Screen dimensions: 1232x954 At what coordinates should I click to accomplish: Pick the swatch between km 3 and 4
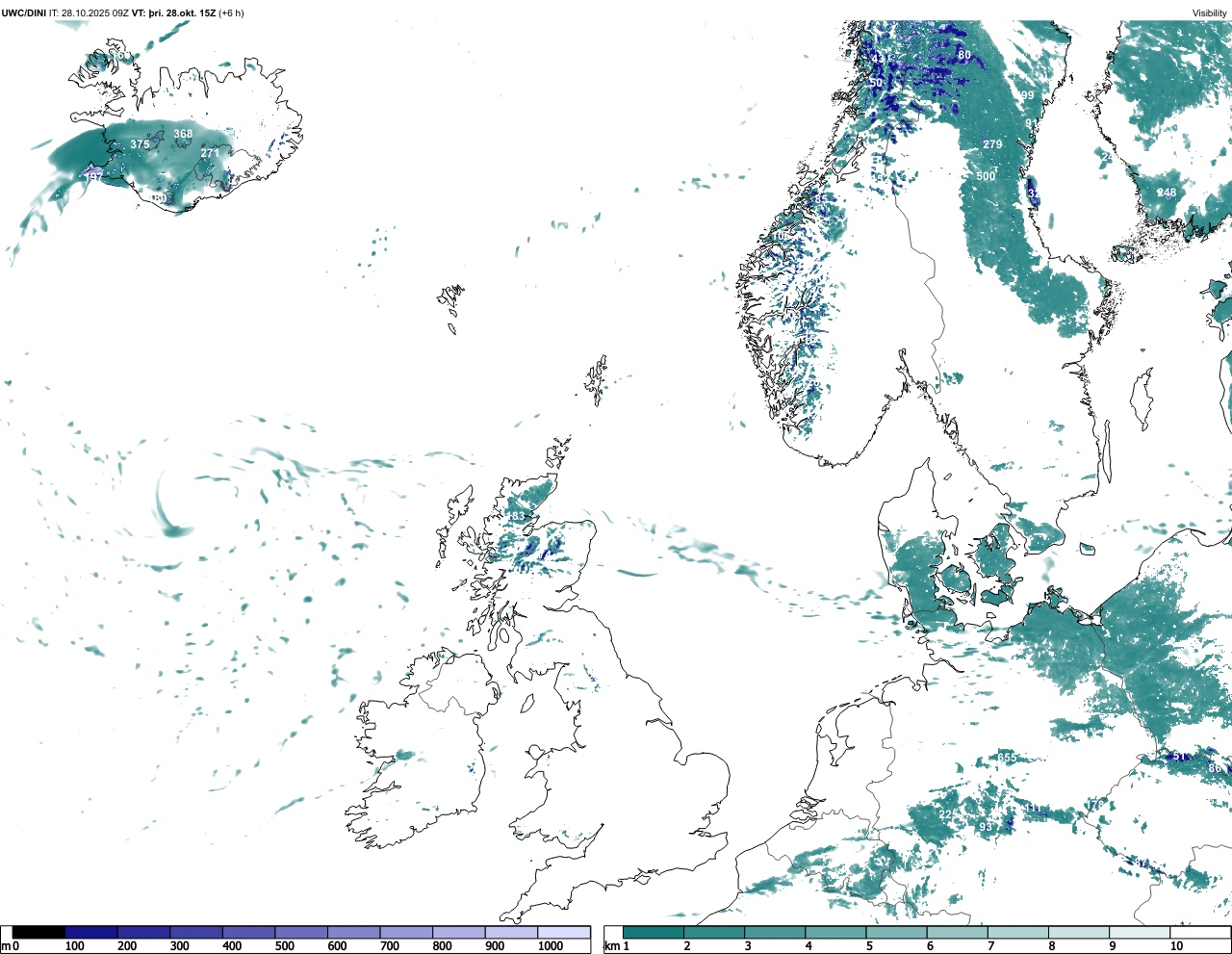[775, 932]
